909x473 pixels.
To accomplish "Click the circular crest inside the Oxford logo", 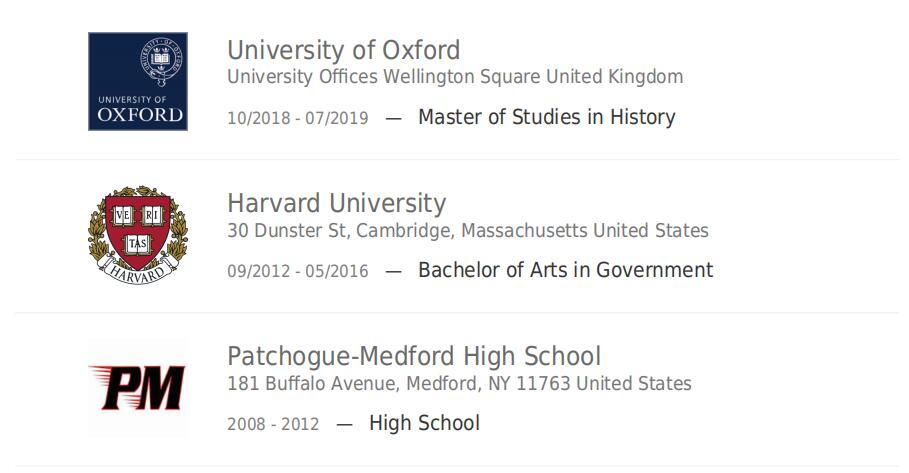I will tap(162, 62).
